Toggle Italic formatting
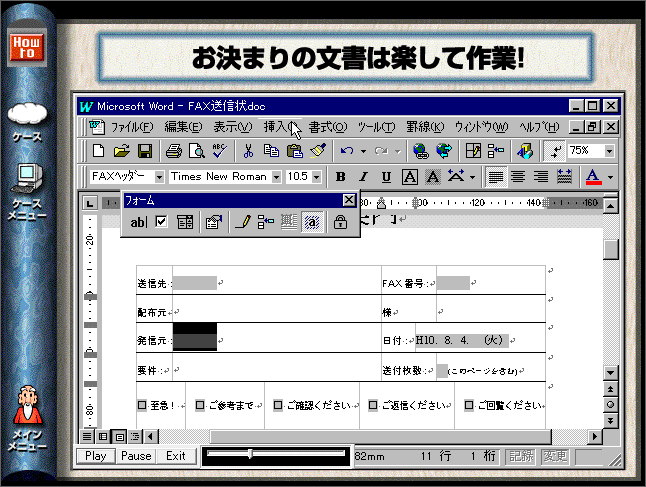Viewport: 646px width, 487px height. click(363, 177)
